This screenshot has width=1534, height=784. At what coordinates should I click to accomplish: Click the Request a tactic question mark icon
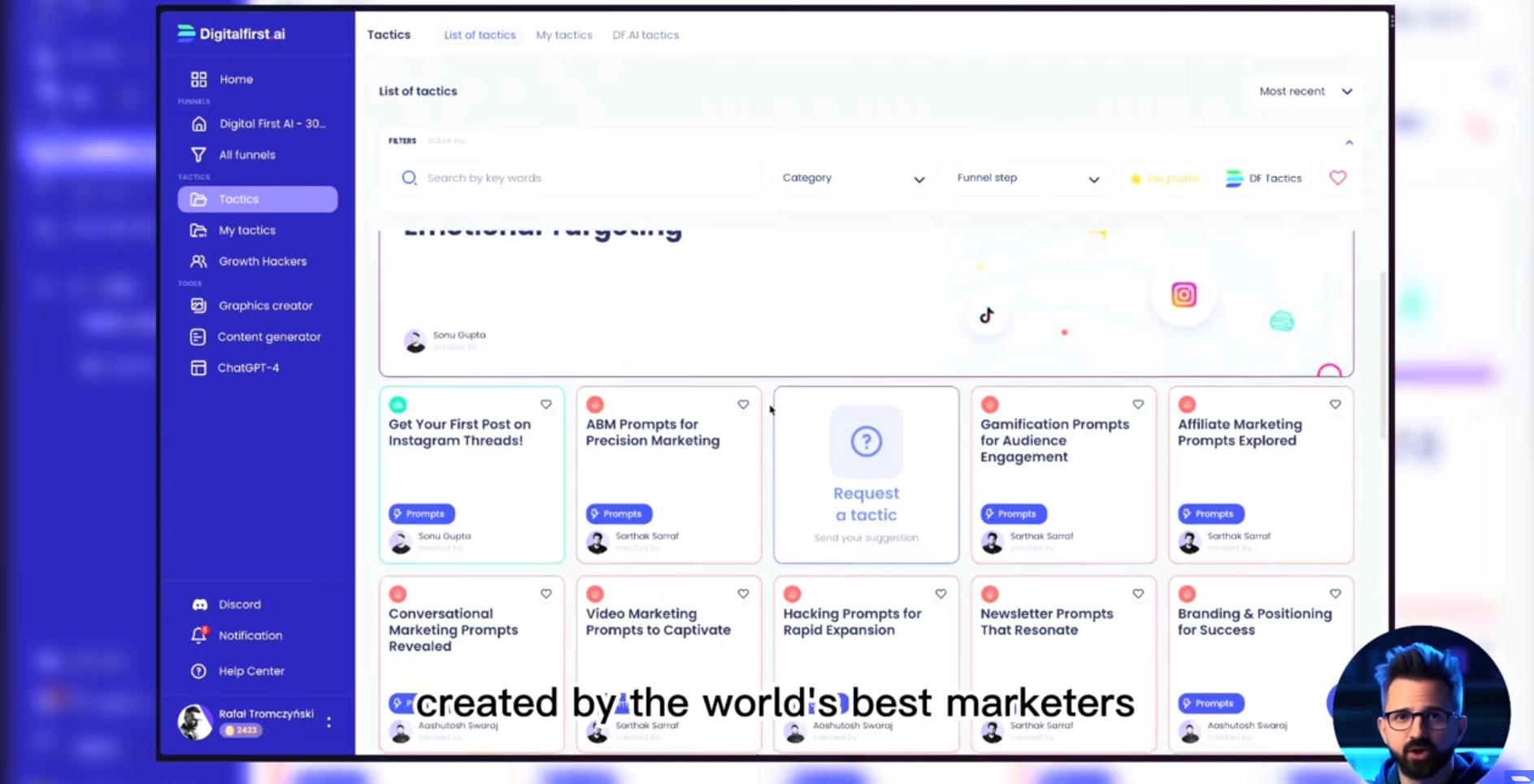866,442
